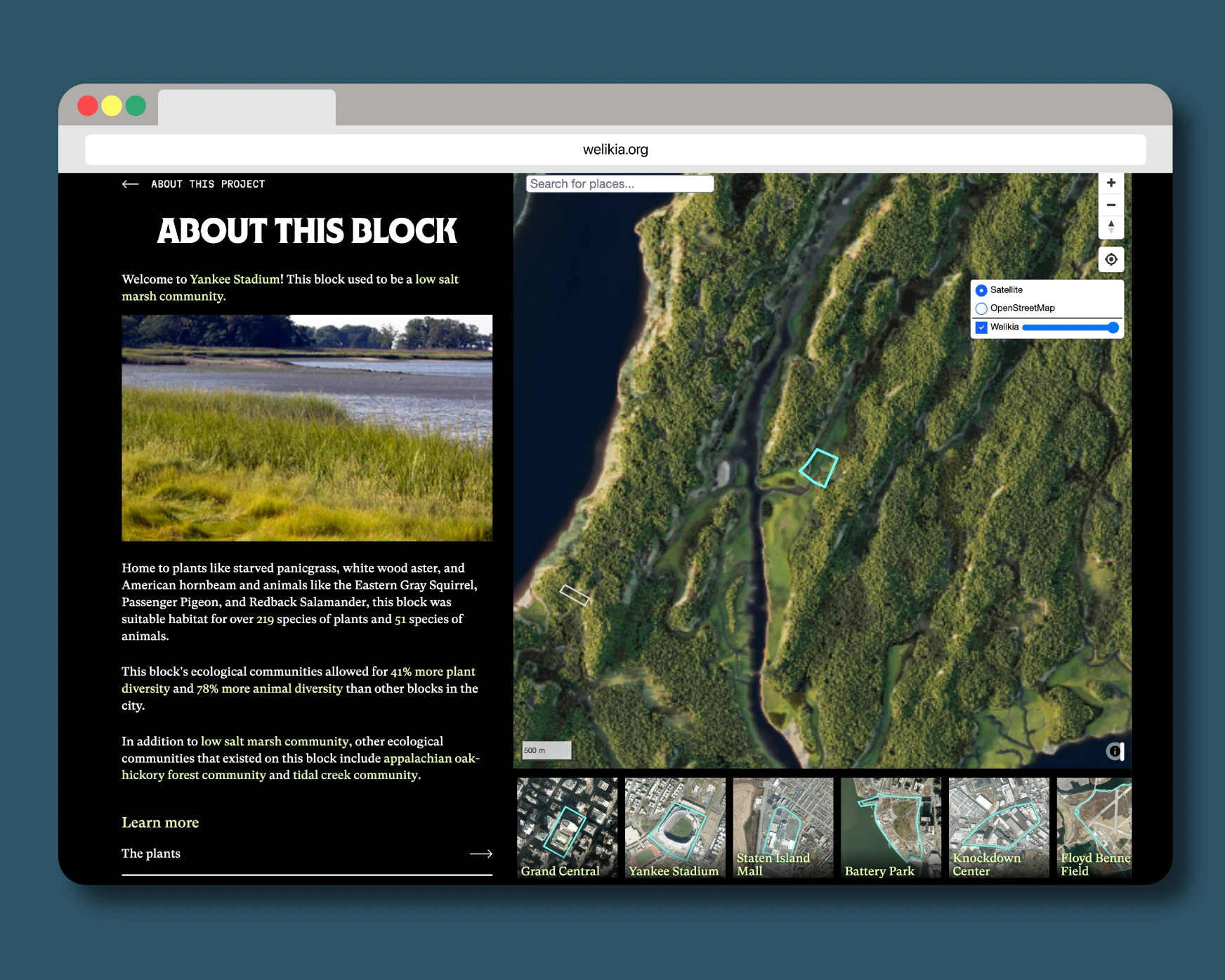
Task: Click the red window close dot
Action: pos(88,106)
